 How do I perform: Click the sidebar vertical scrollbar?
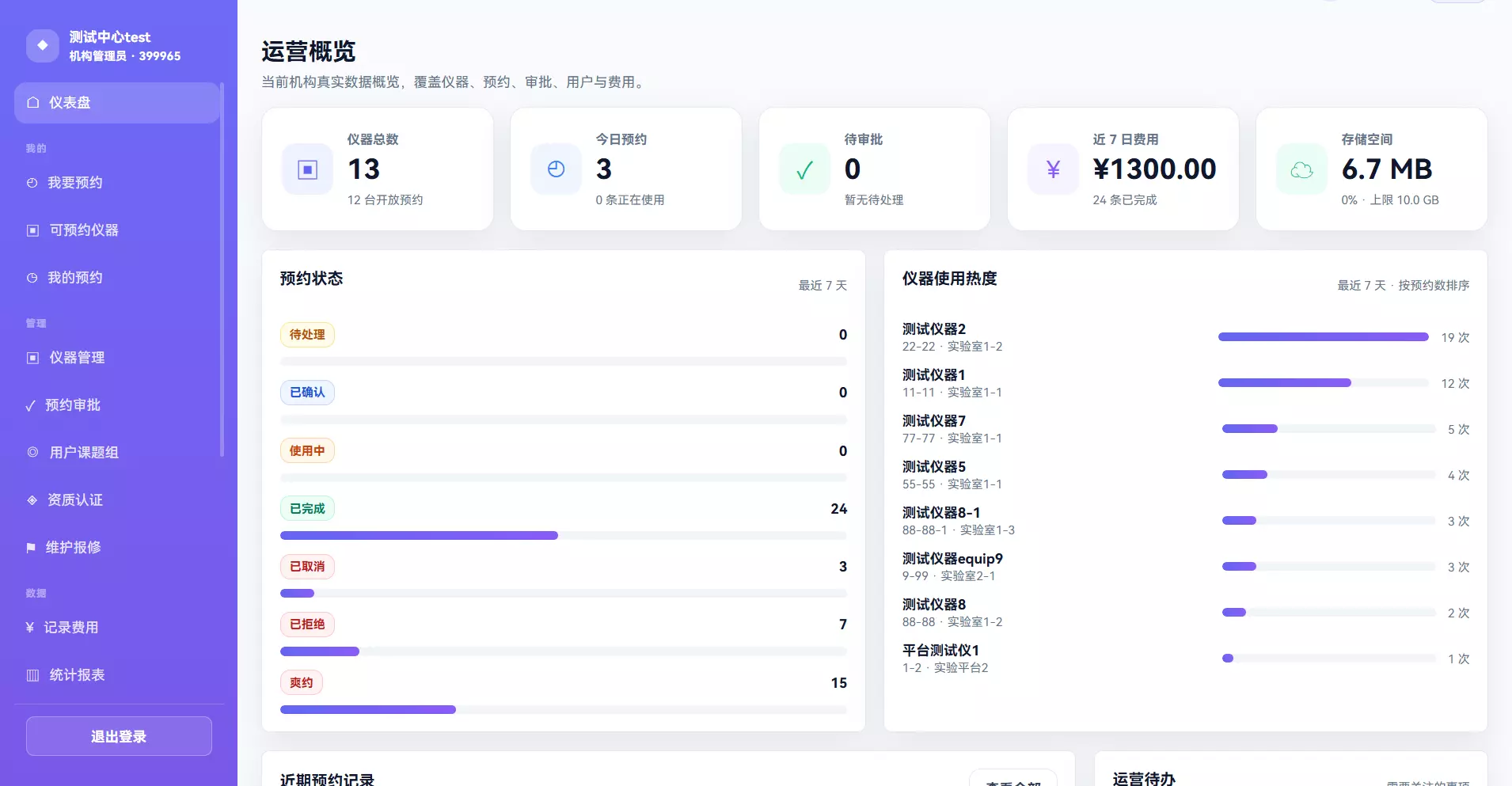(x=222, y=269)
